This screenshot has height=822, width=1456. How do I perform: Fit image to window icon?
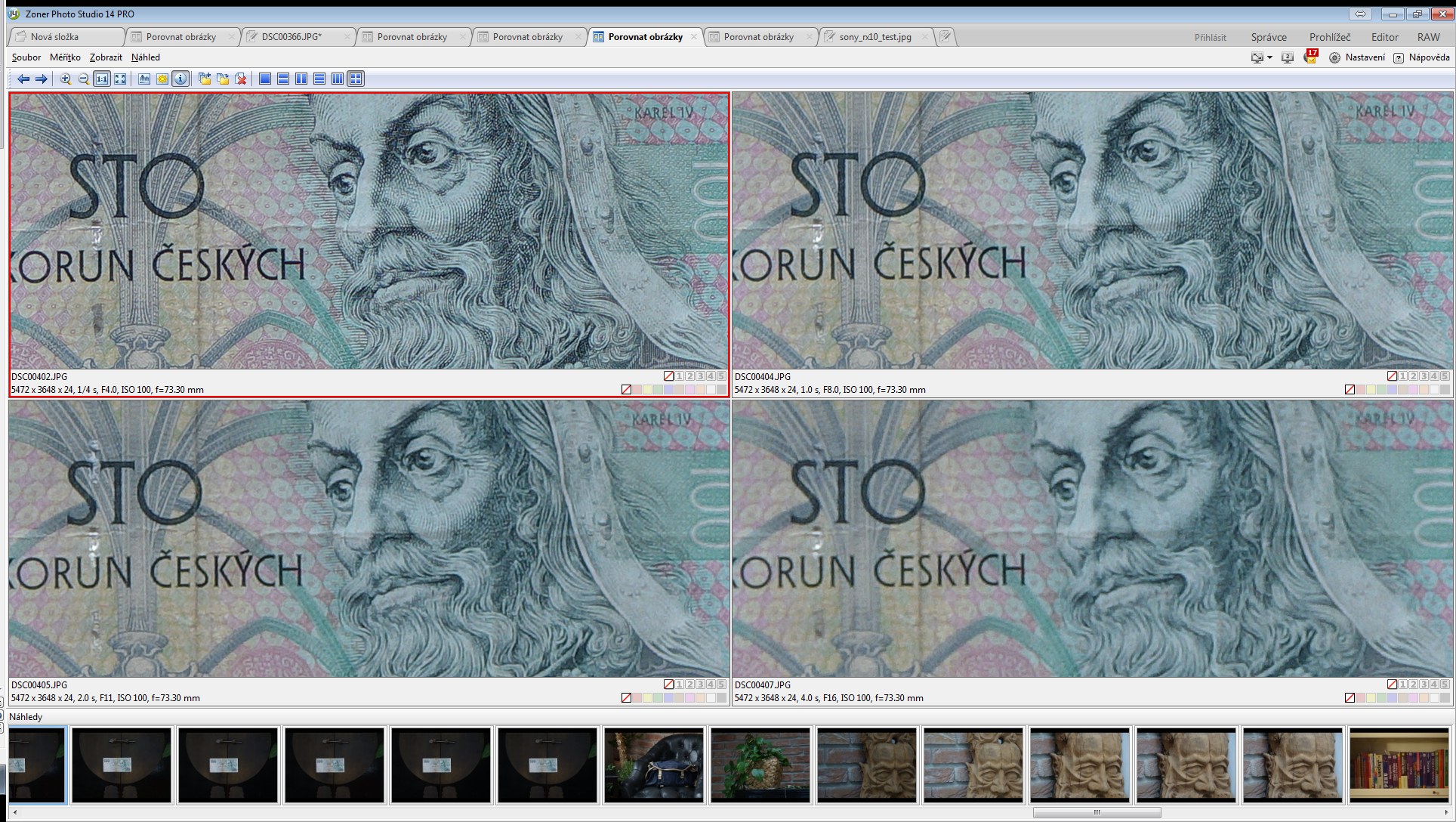(x=120, y=79)
